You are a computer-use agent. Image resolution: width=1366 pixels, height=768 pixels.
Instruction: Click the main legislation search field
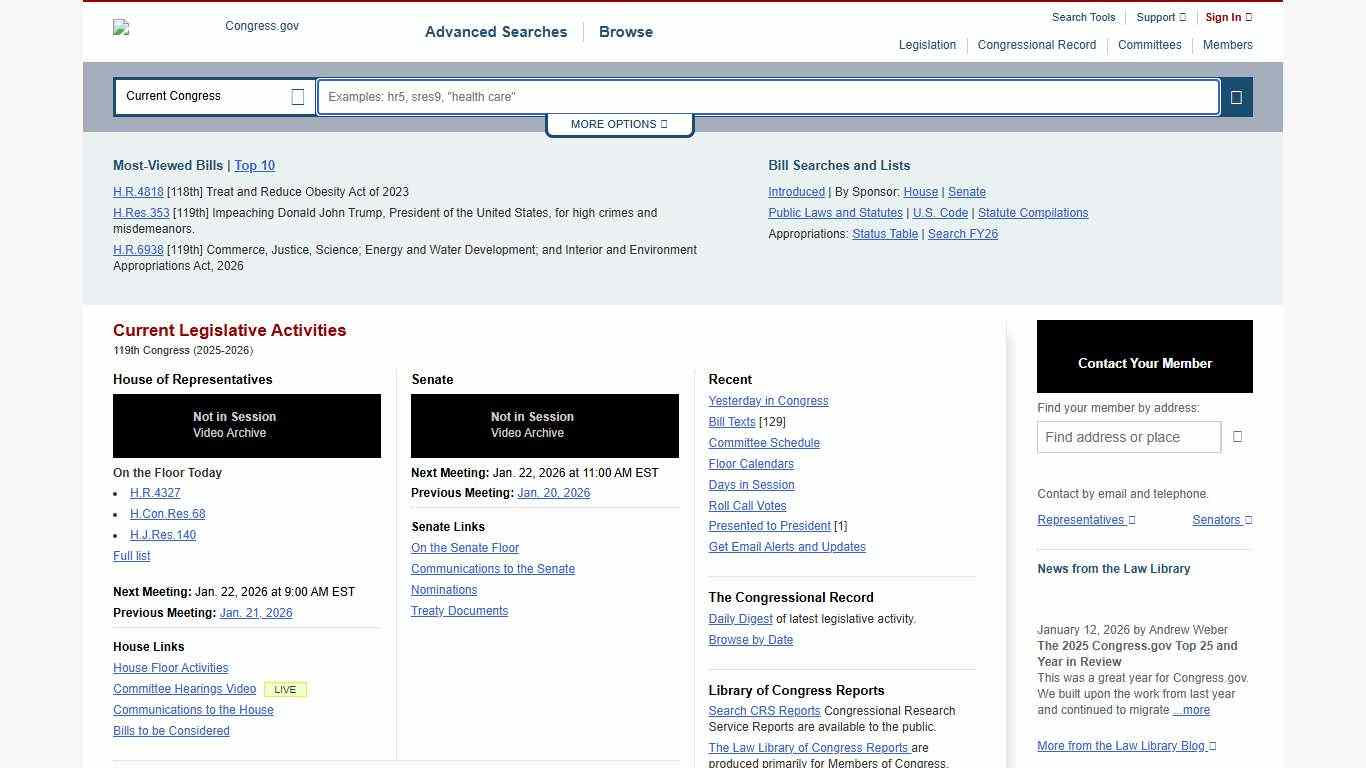(767, 97)
